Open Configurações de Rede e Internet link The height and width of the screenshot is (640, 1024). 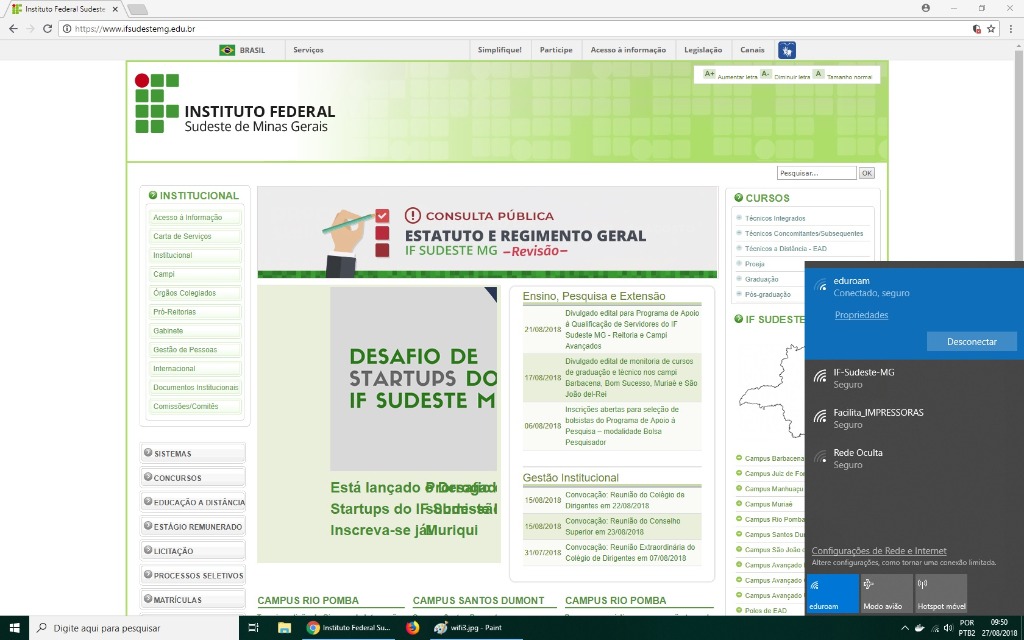878,551
